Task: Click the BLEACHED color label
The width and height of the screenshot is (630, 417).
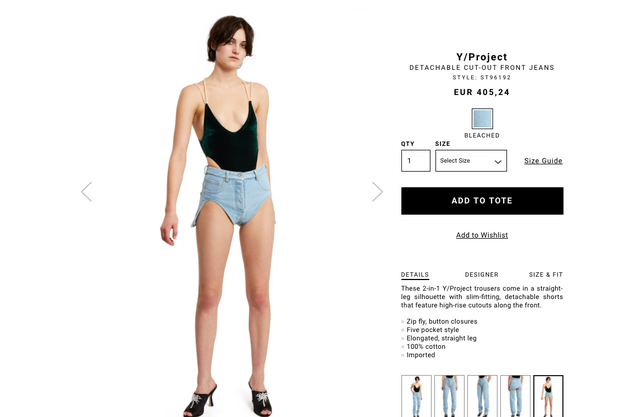Action: point(482,135)
